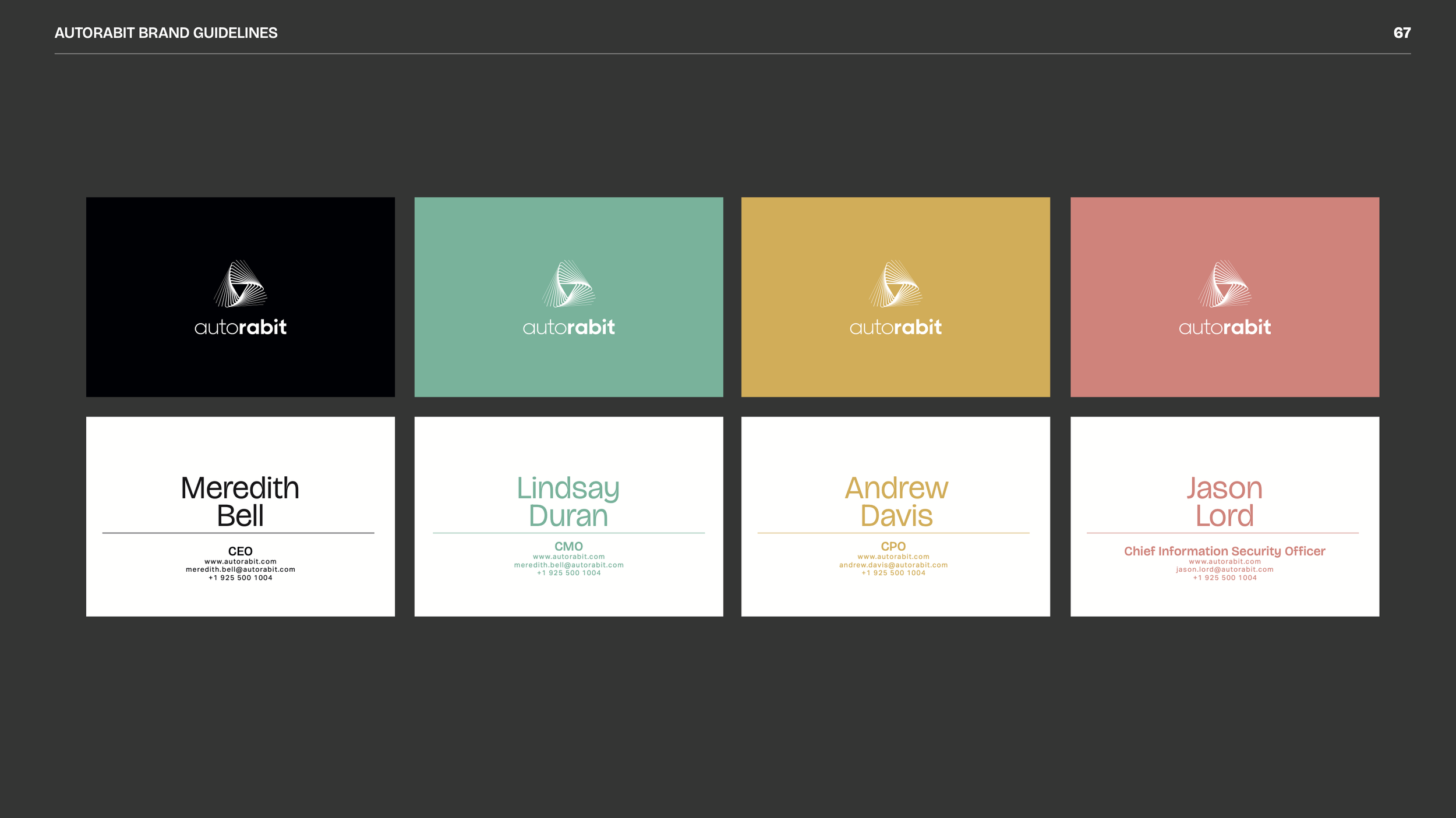The height and width of the screenshot is (818, 1456).
Task: Click autorabit wordmark on the yellow card
Action: [x=895, y=327]
